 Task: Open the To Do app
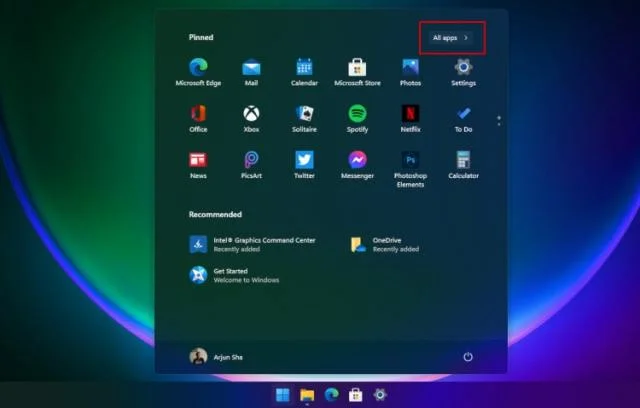point(463,119)
